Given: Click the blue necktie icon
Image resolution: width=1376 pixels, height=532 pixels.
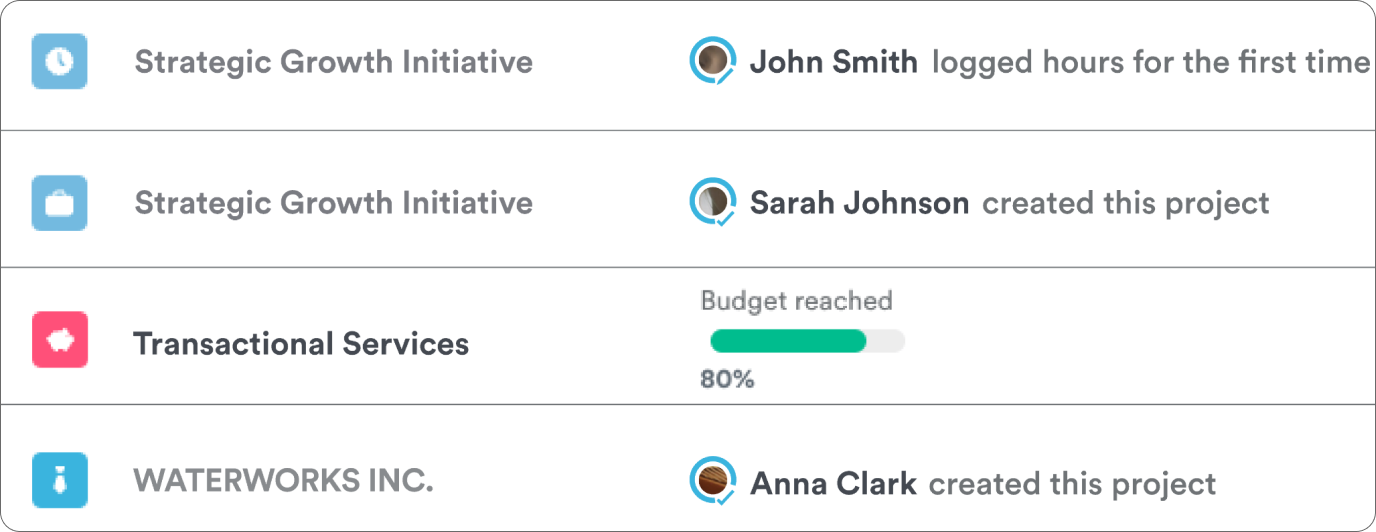Looking at the screenshot, I should [59, 480].
